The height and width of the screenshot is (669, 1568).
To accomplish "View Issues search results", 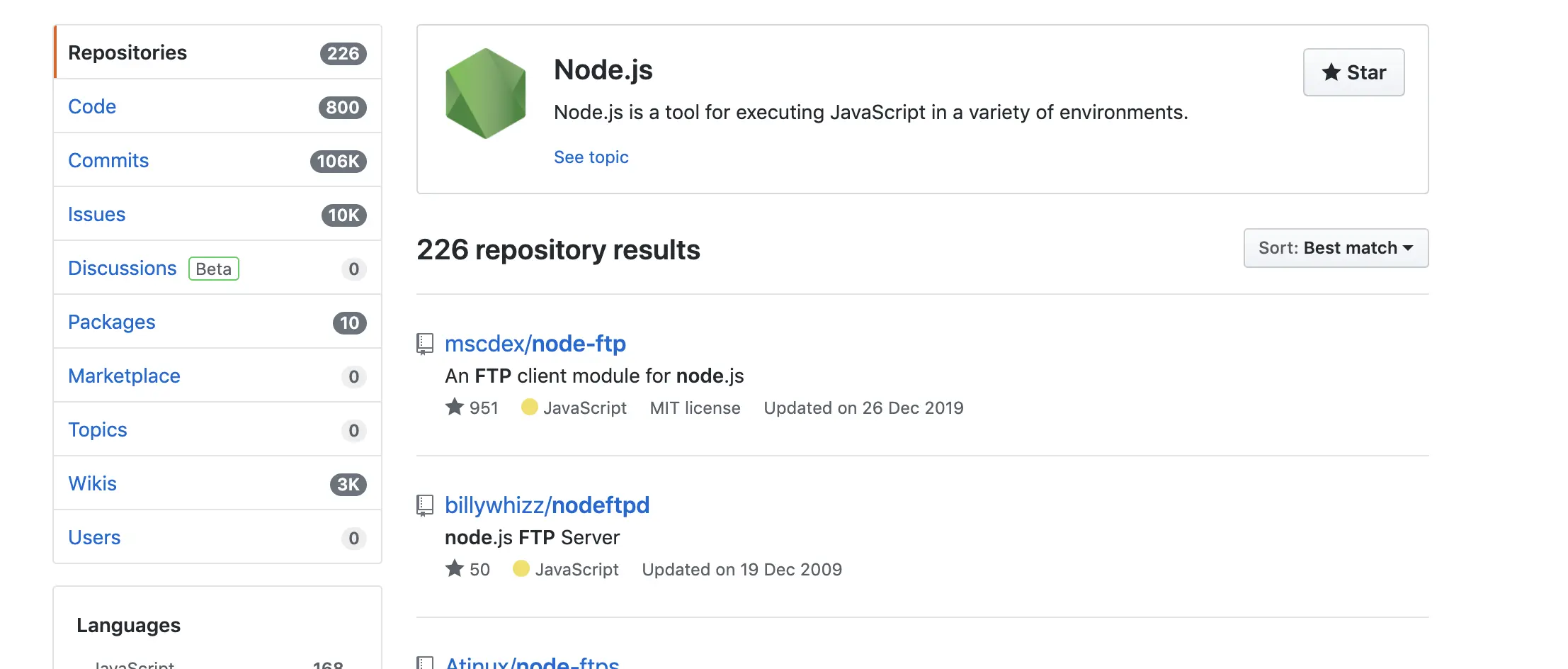I will click(x=96, y=214).
